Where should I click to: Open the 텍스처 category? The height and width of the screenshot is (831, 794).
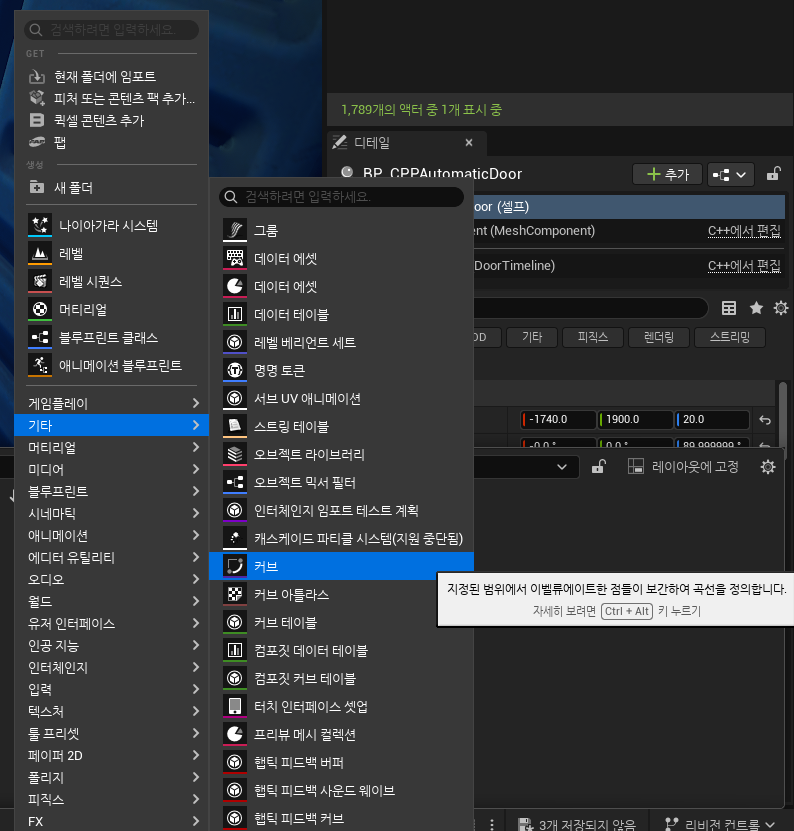[111, 711]
